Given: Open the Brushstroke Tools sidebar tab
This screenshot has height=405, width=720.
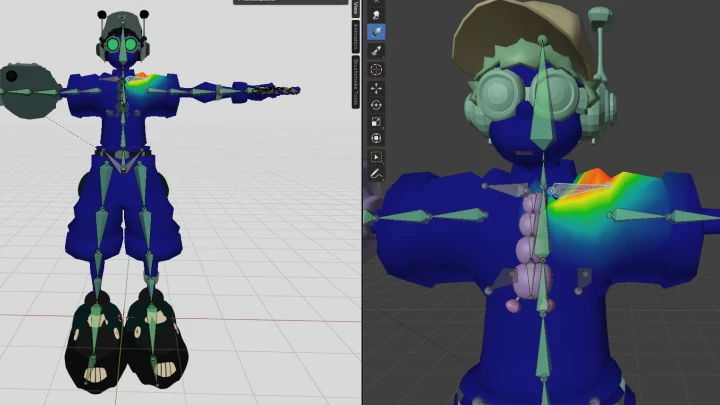Looking at the screenshot, I should point(356,82).
